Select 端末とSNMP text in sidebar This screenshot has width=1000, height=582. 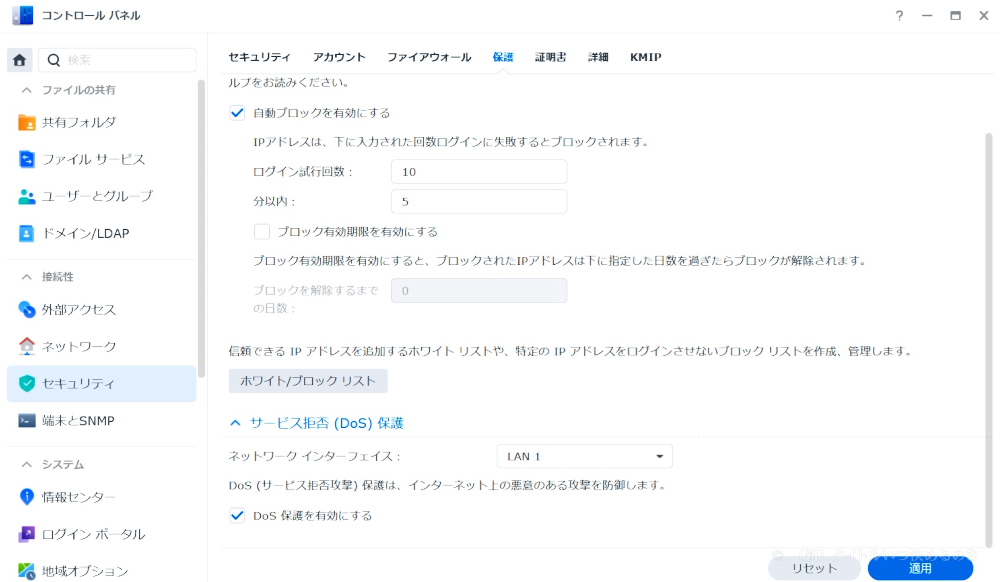coord(78,421)
